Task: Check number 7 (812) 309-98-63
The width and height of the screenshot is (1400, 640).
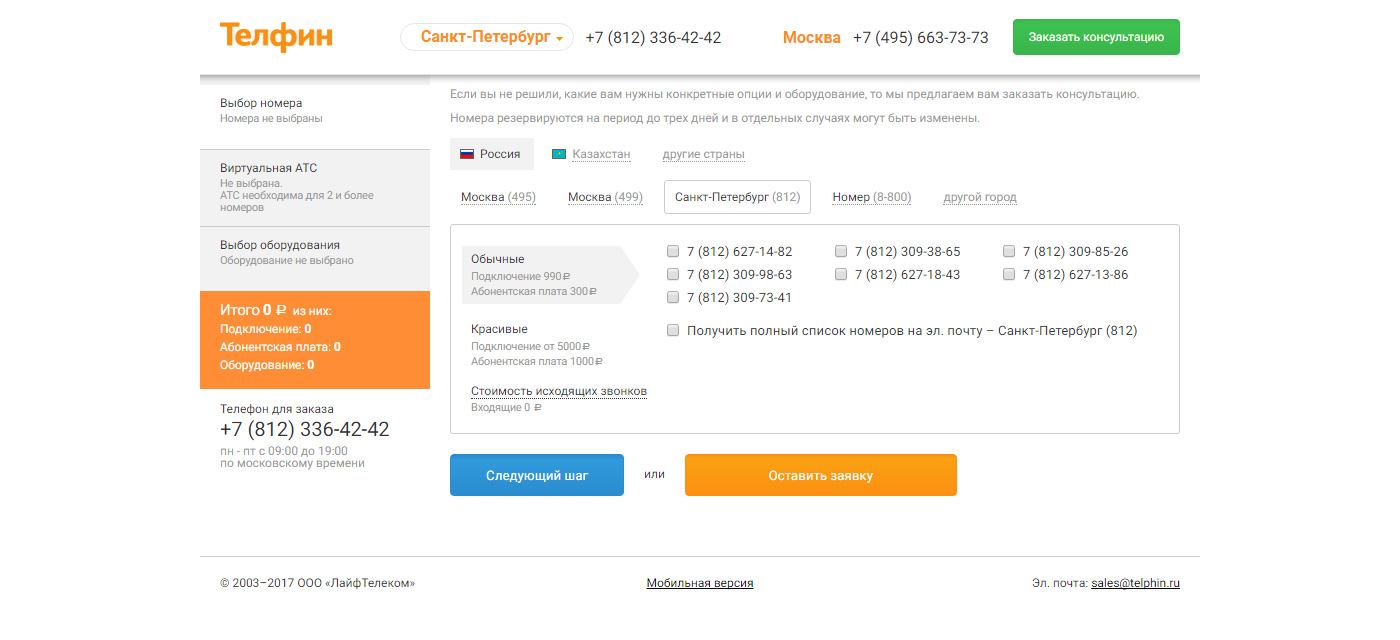Action: 673,274
